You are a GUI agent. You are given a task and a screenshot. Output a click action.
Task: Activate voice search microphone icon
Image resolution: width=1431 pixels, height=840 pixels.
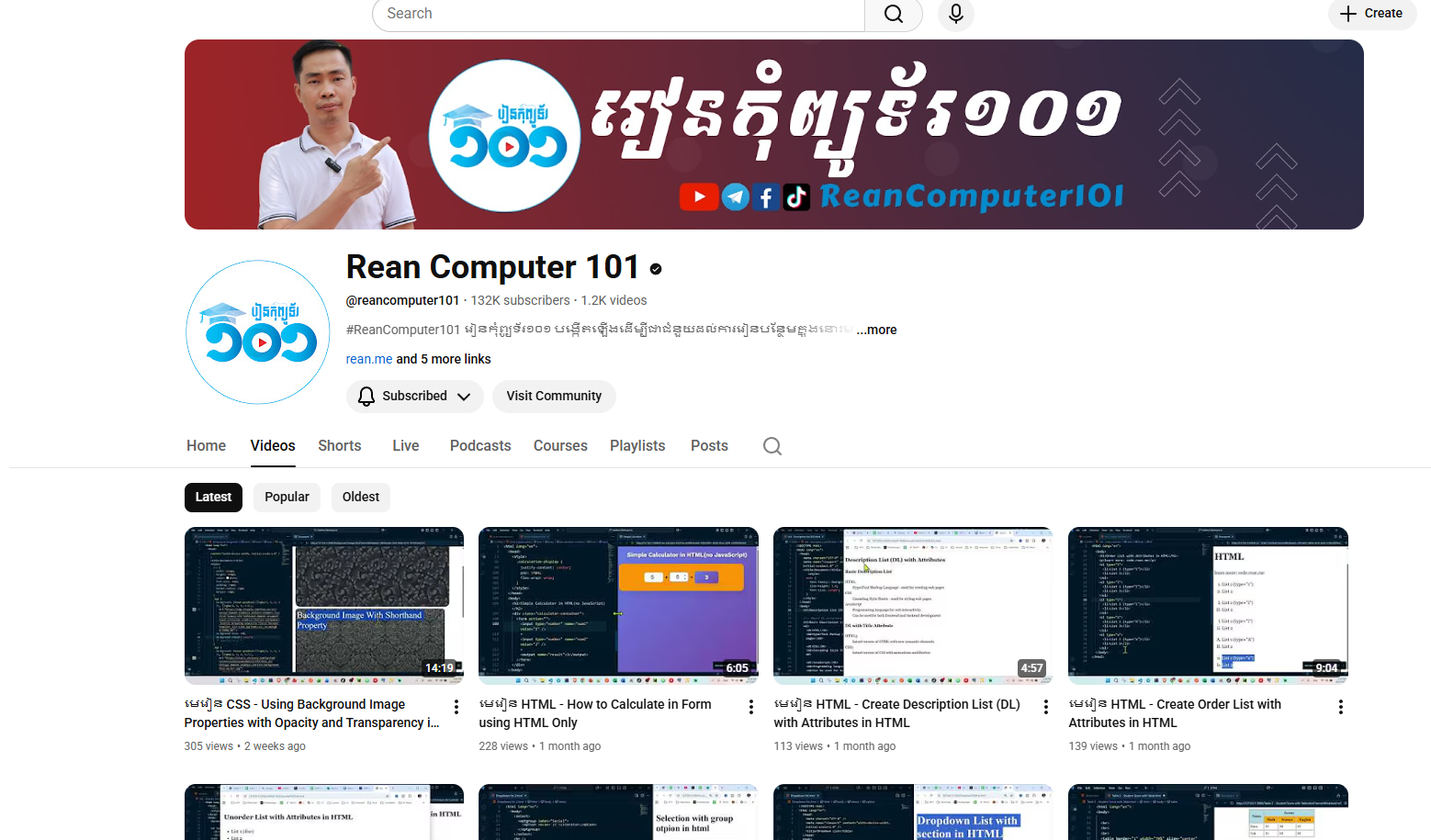(x=955, y=14)
